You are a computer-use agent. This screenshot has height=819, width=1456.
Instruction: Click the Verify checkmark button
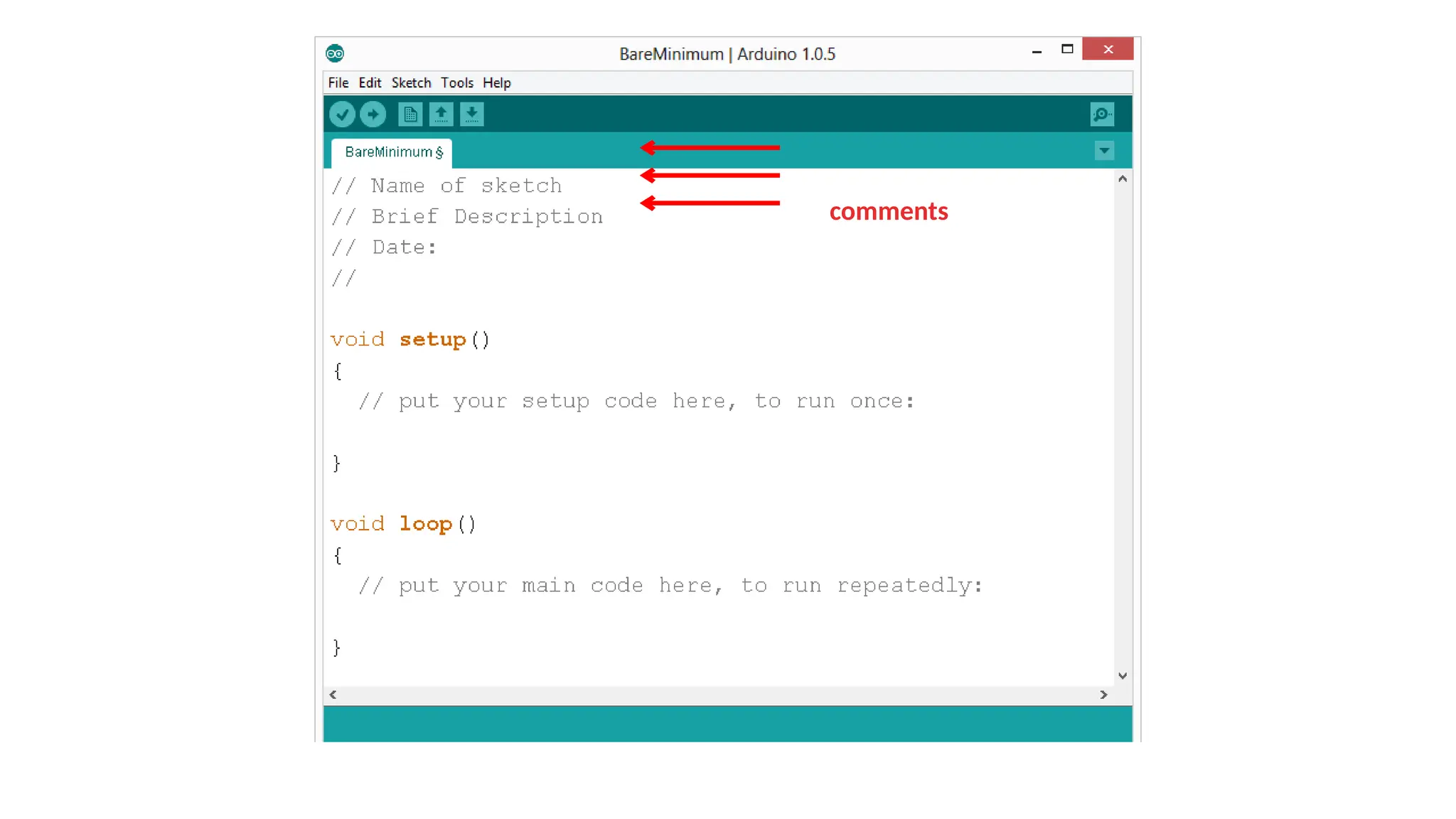[x=342, y=114]
